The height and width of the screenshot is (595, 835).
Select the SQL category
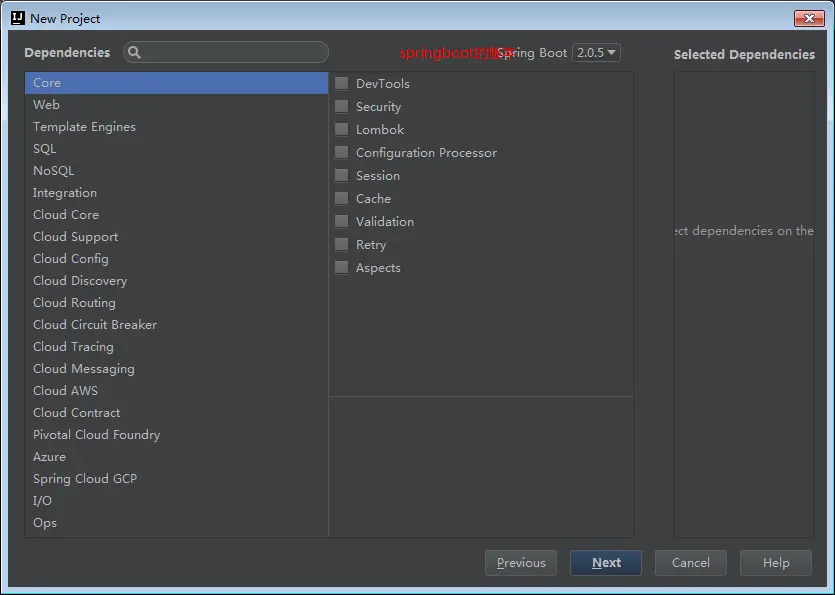point(176,149)
